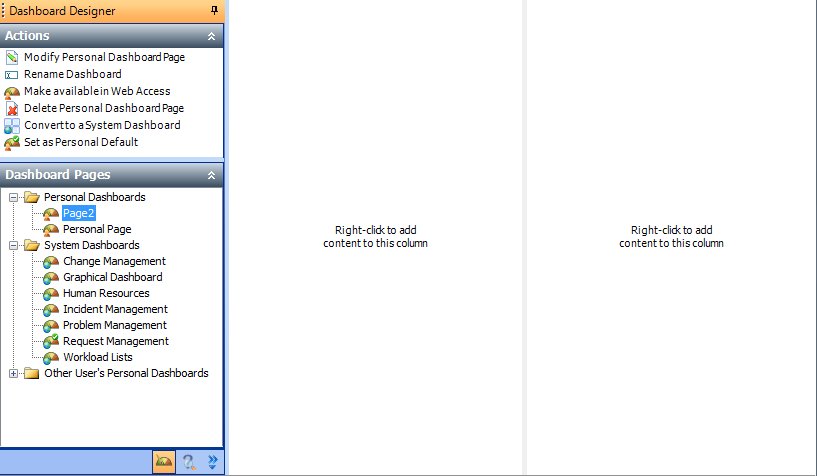Click the Personal Dashboards folder icon
The image size is (817, 476).
pyautogui.click(x=32, y=197)
